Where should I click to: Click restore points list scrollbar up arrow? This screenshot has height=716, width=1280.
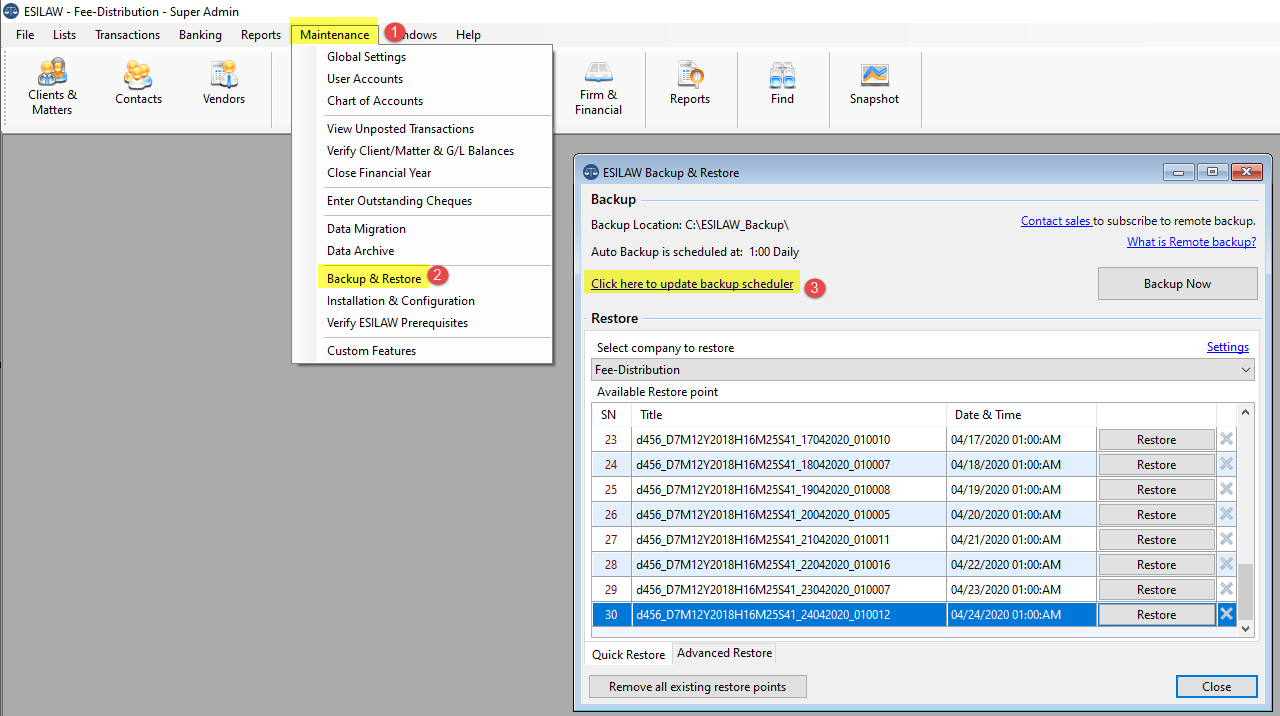click(1245, 411)
